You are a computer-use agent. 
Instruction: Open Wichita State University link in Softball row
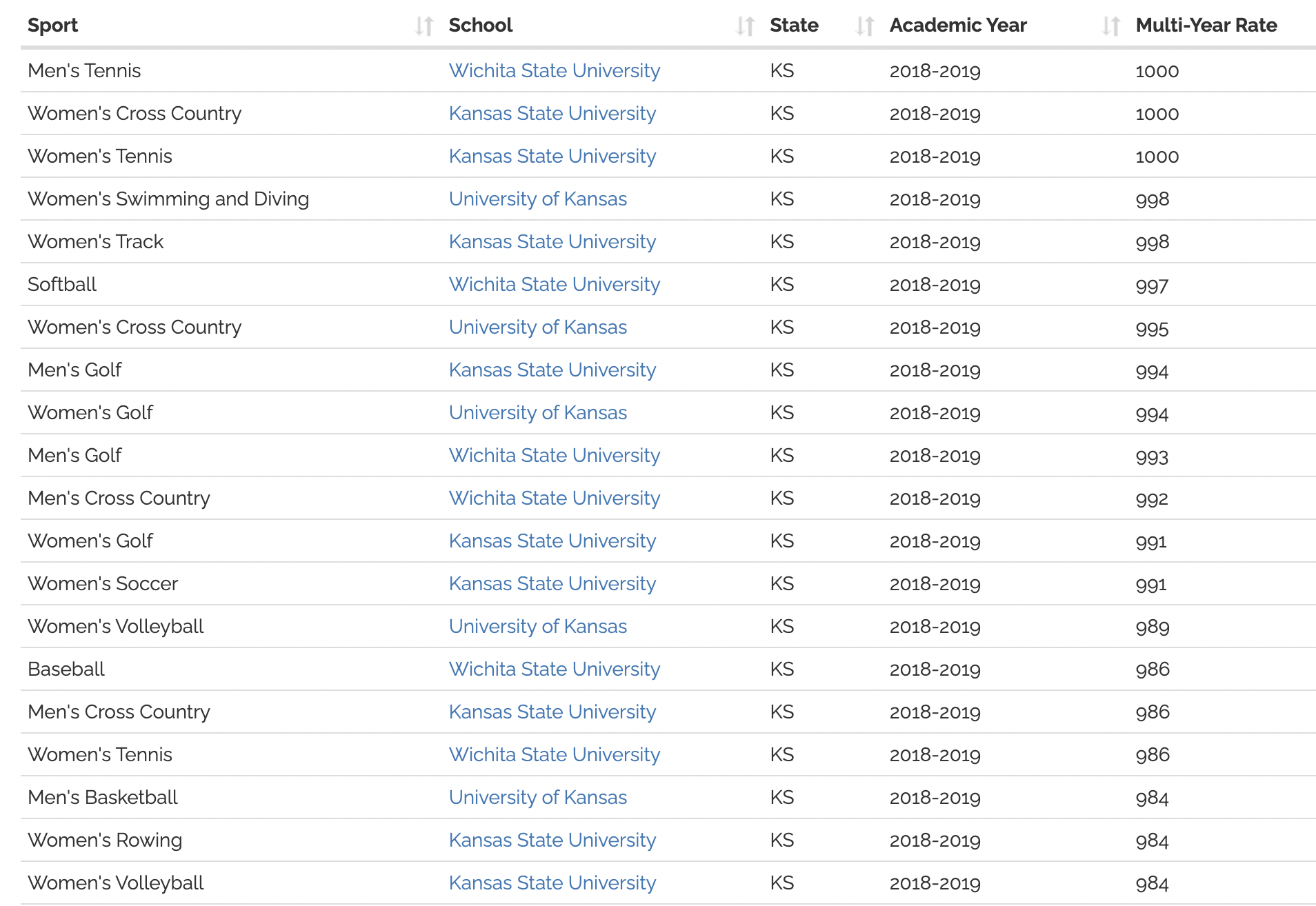[554, 284]
